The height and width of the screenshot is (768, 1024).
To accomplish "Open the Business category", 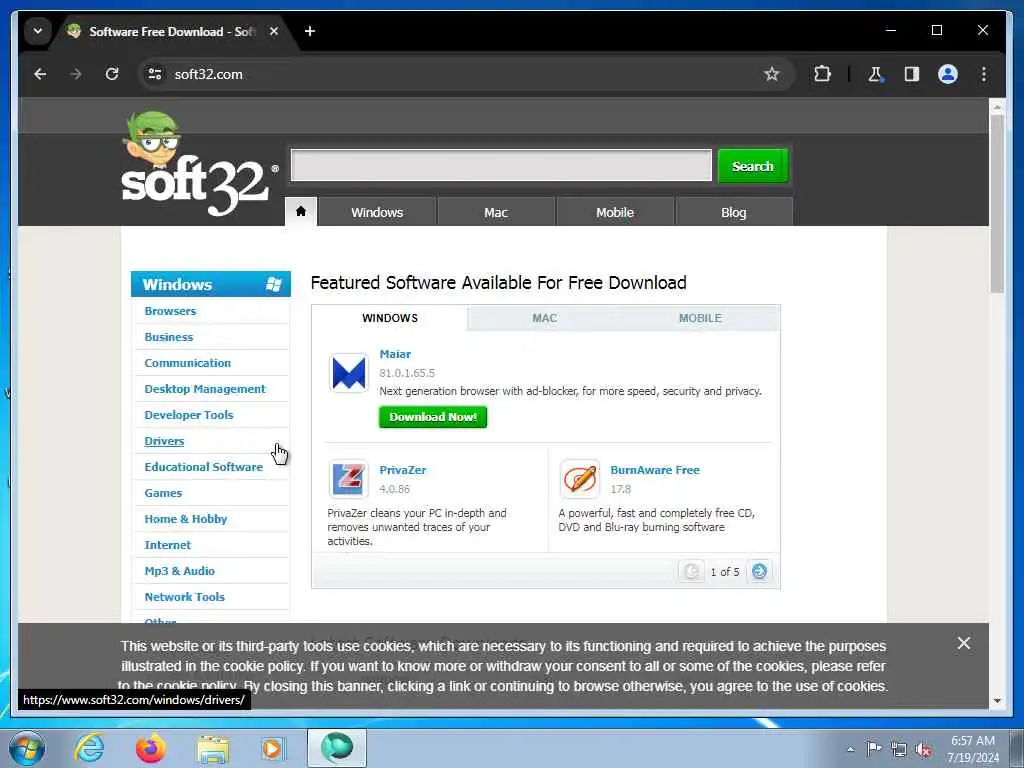I will click(168, 337).
